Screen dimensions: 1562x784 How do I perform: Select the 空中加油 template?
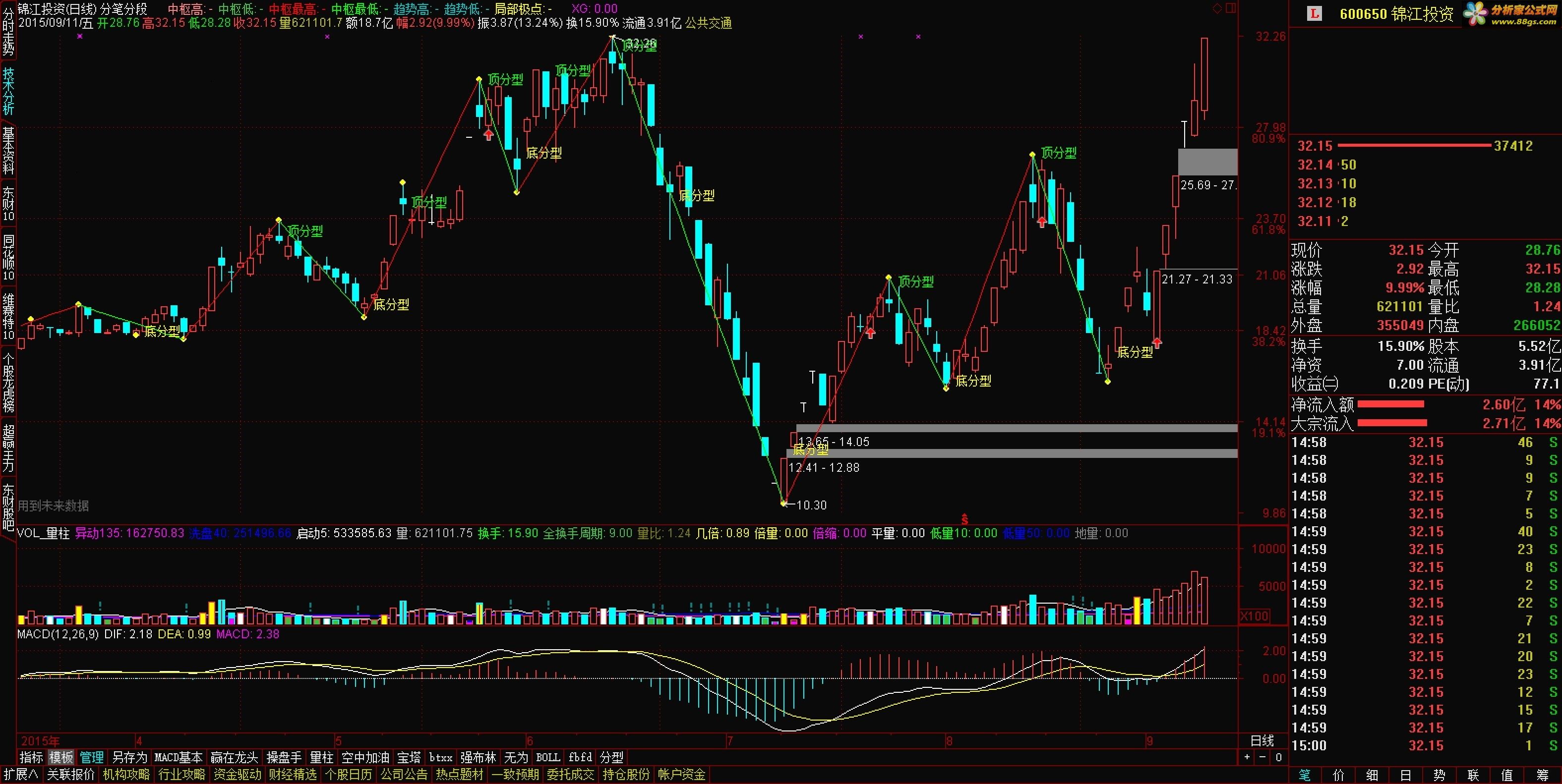coord(365,757)
